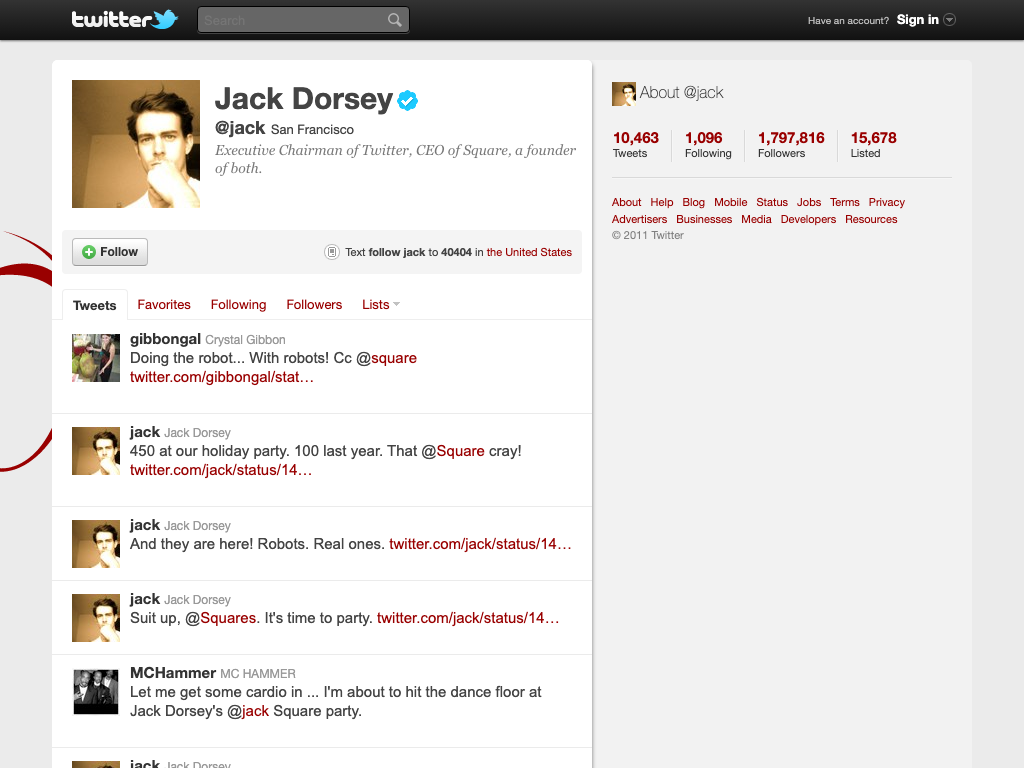Click the small avatar next to About @jack
The image size is (1024, 768).
click(624, 94)
